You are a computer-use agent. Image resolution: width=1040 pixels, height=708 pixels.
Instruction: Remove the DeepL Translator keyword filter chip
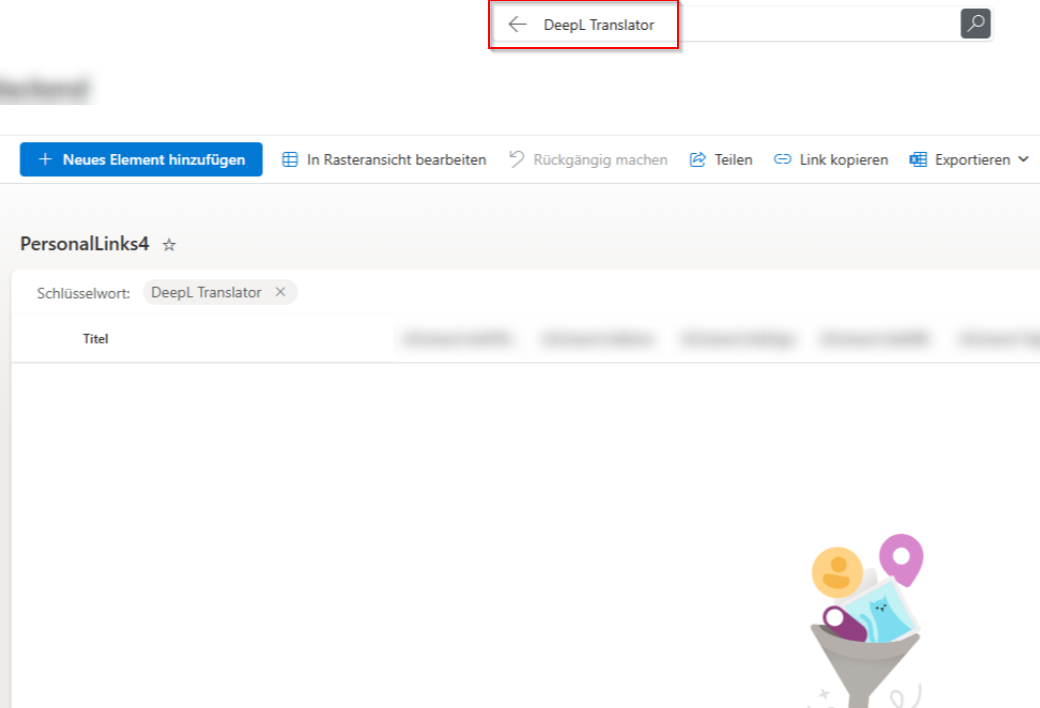coord(281,292)
